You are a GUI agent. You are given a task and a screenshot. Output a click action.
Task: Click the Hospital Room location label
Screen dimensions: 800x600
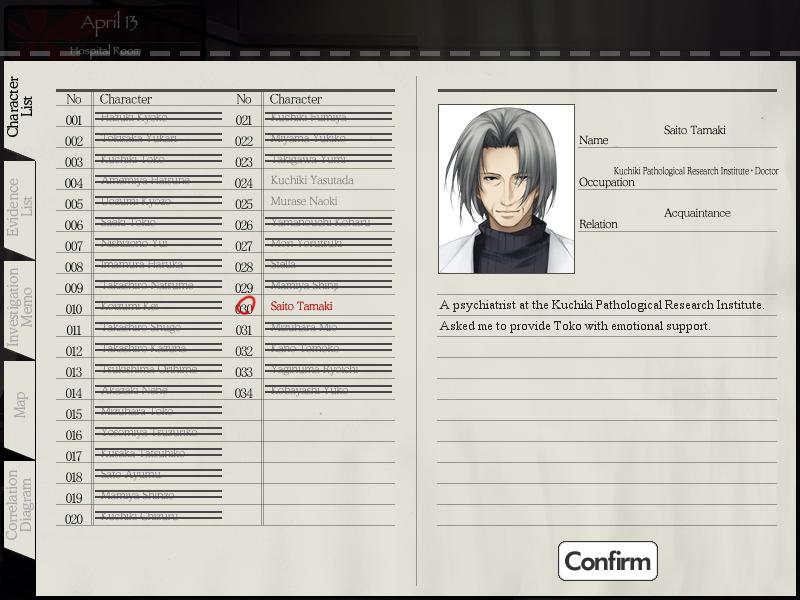coord(105,51)
